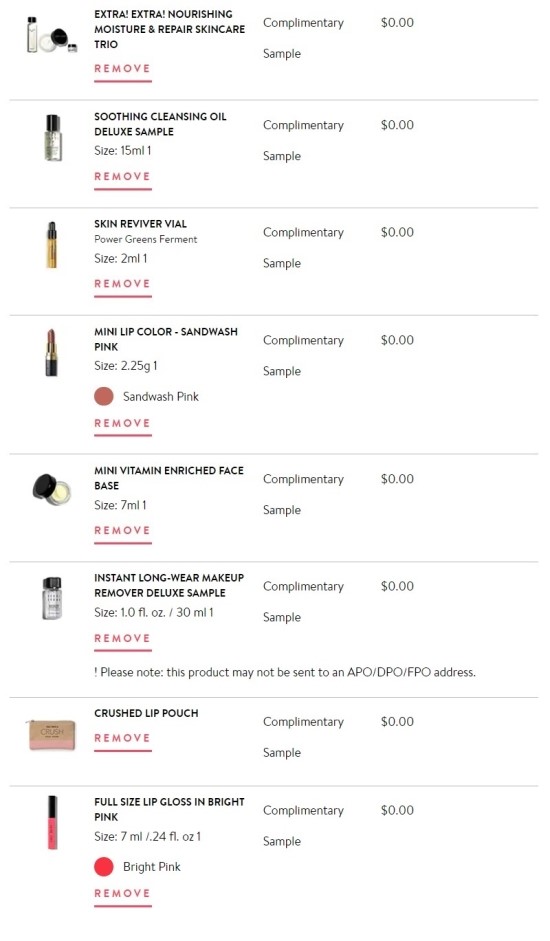Click the Sandwash Pink color swatch
The height and width of the screenshot is (941, 550).
pos(104,397)
